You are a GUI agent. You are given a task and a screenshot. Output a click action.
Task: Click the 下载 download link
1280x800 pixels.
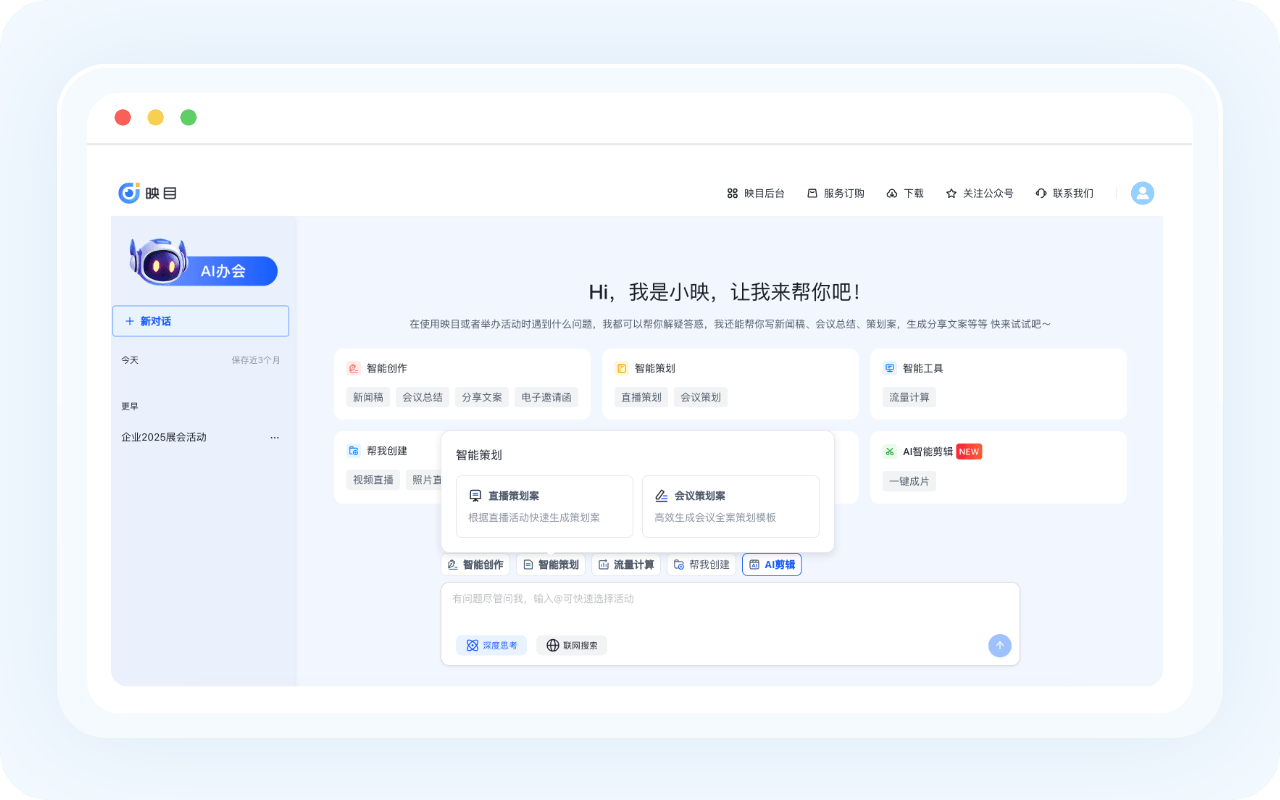pyautogui.click(x=905, y=193)
